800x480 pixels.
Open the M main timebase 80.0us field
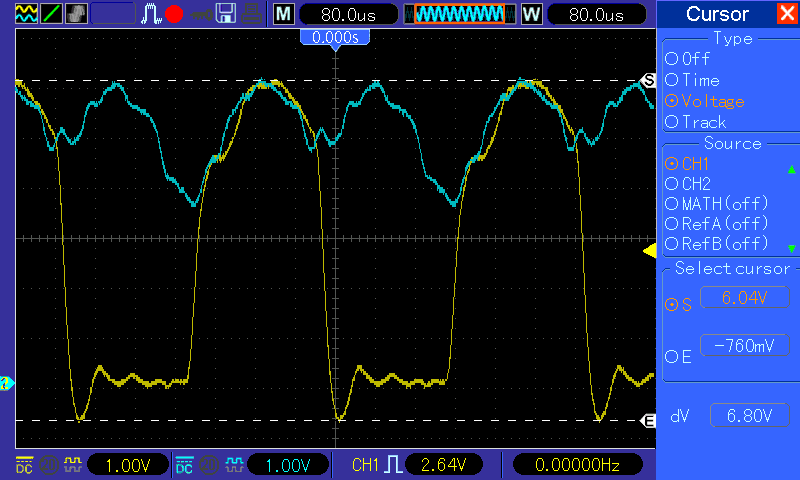click(x=348, y=14)
